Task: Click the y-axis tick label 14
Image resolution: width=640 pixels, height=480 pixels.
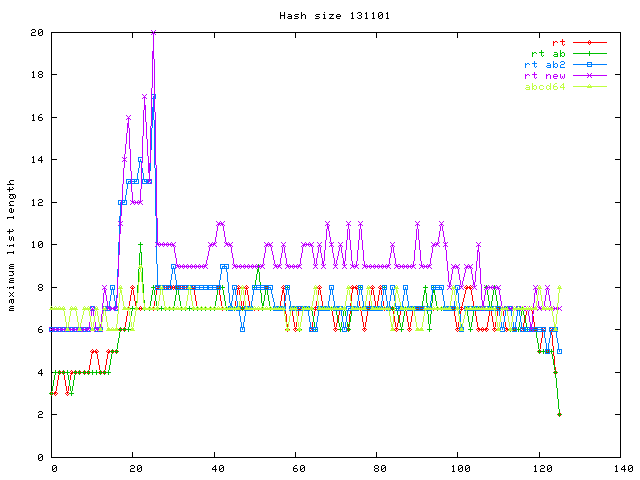Action: (37, 160)
